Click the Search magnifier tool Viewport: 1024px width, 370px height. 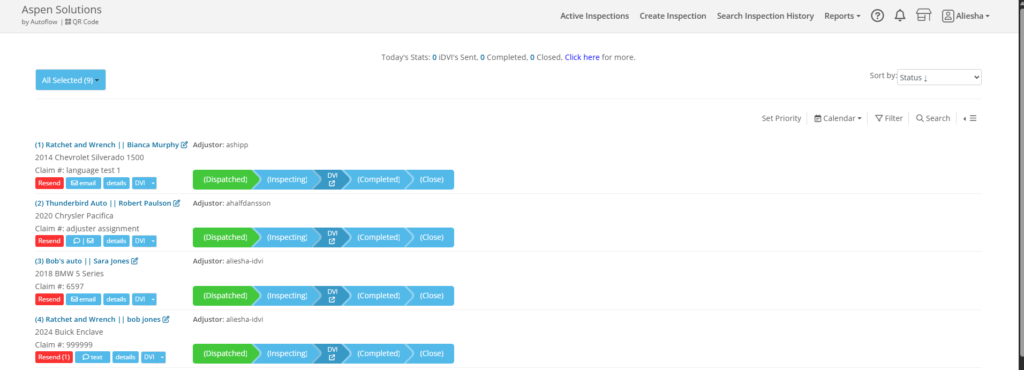pos(933,118)
